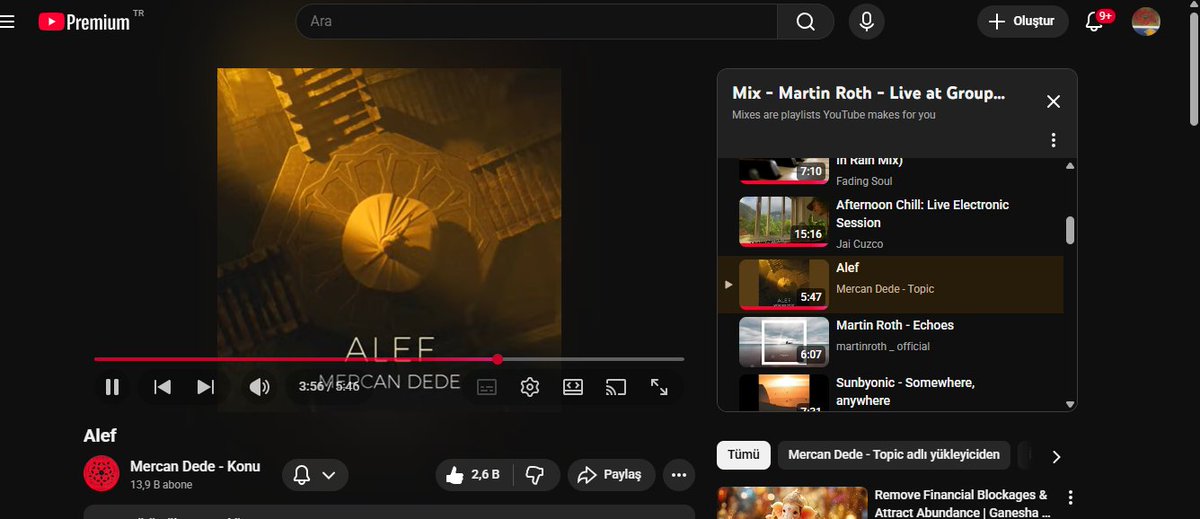Toggle subtitles in the player
Screen dimensions: 1200x519
pos(487,387)
